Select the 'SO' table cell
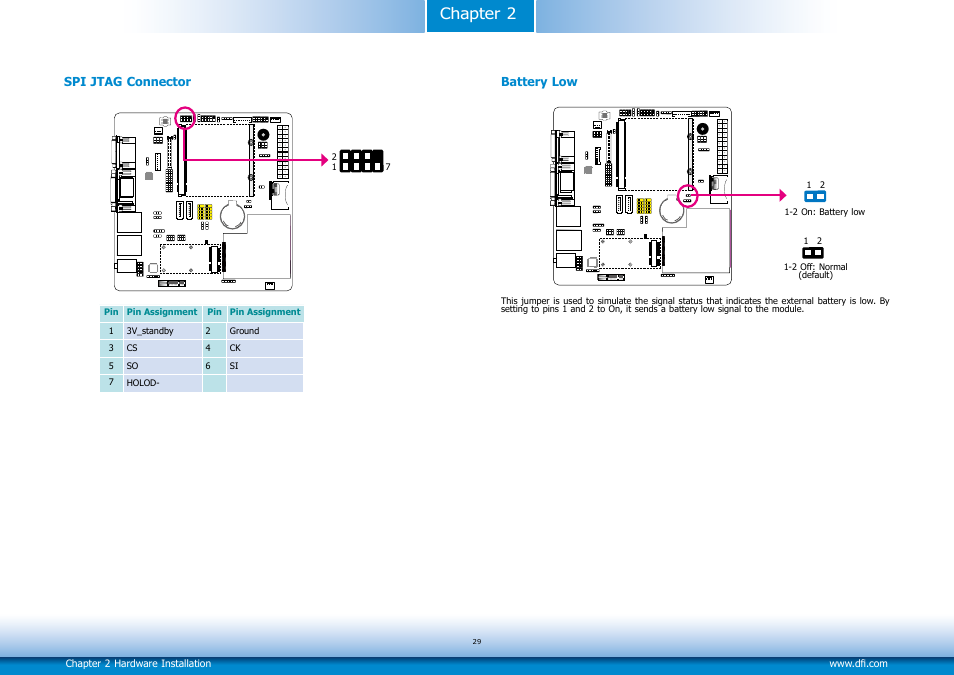Viewport: 954px width, 675px height. click(x=162, y=366)
